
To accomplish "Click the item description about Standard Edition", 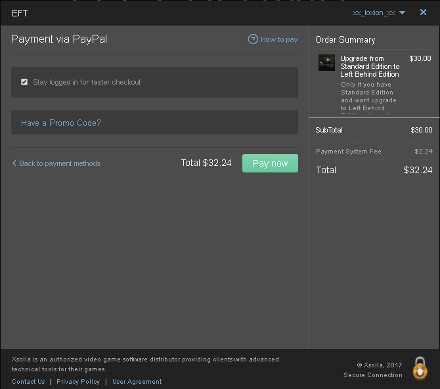I will (x=368, y=96).
